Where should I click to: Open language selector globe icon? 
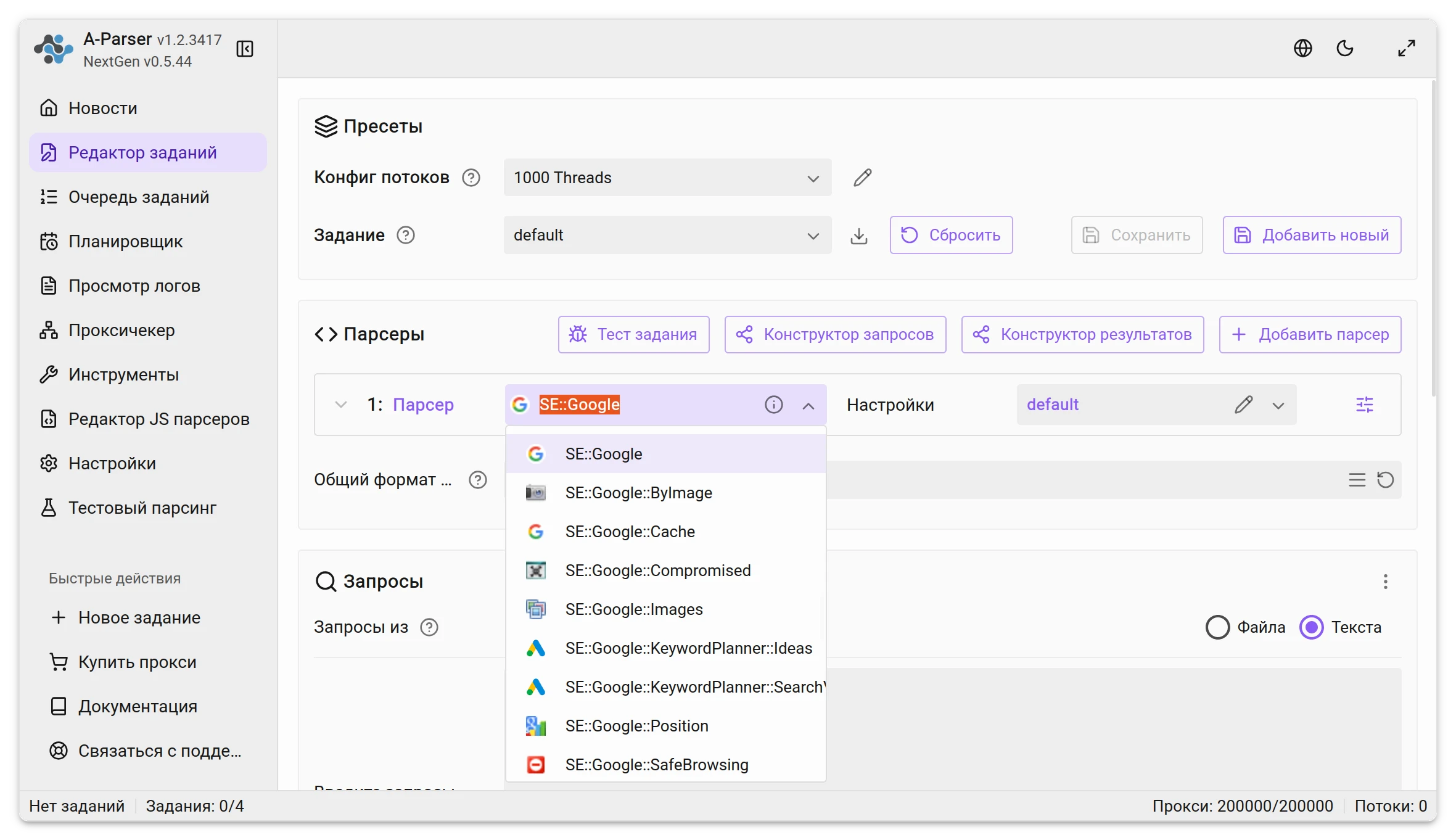pos(1302,48)
